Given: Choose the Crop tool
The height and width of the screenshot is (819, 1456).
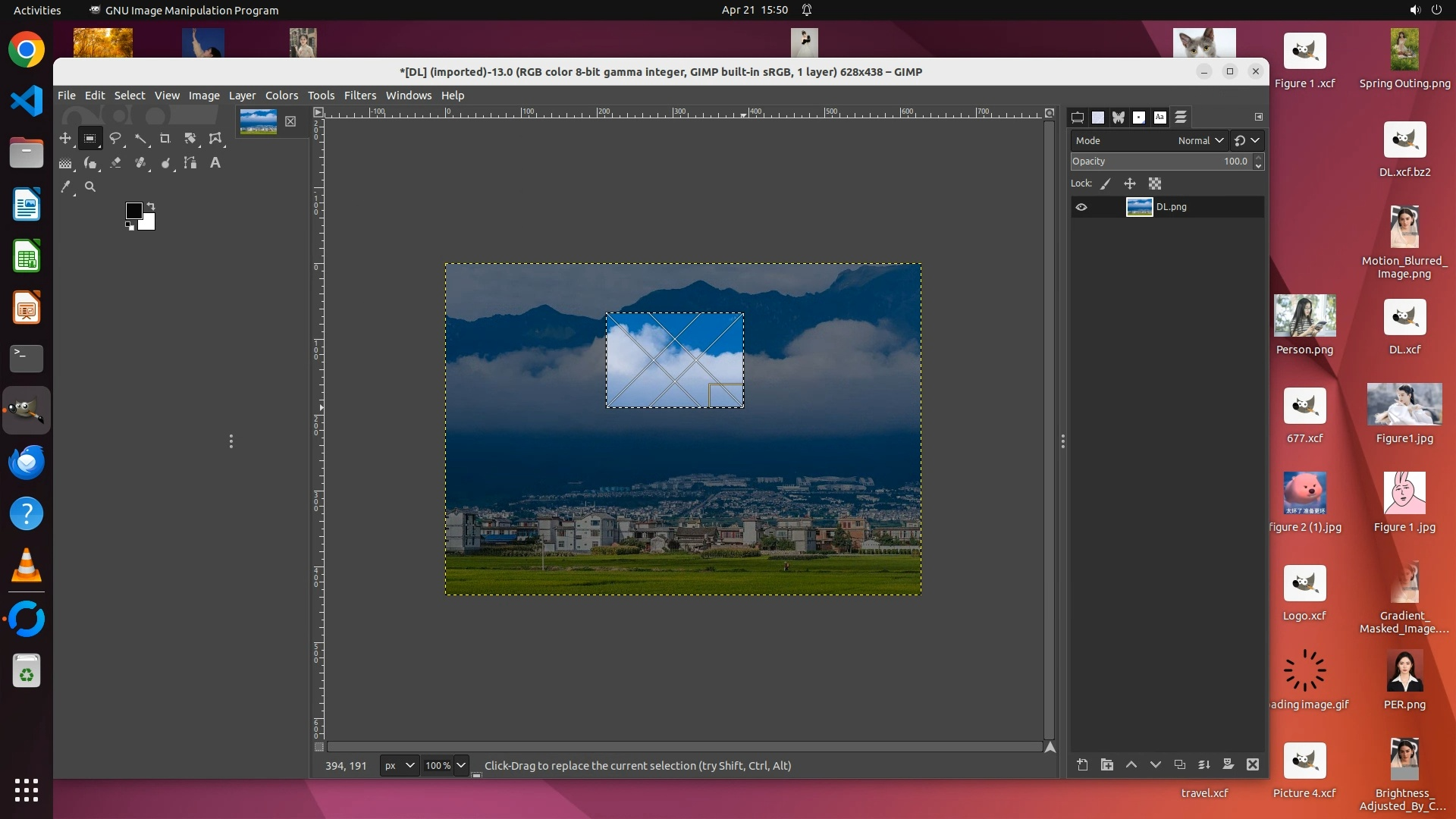Looking at the screenshot, I should tap(165, 139).
